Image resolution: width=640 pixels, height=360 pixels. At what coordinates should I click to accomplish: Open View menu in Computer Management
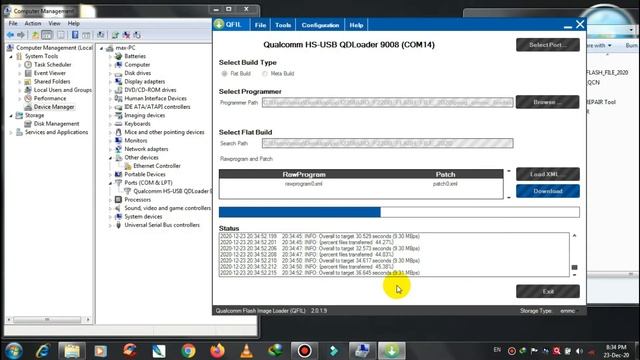point(54,24)
